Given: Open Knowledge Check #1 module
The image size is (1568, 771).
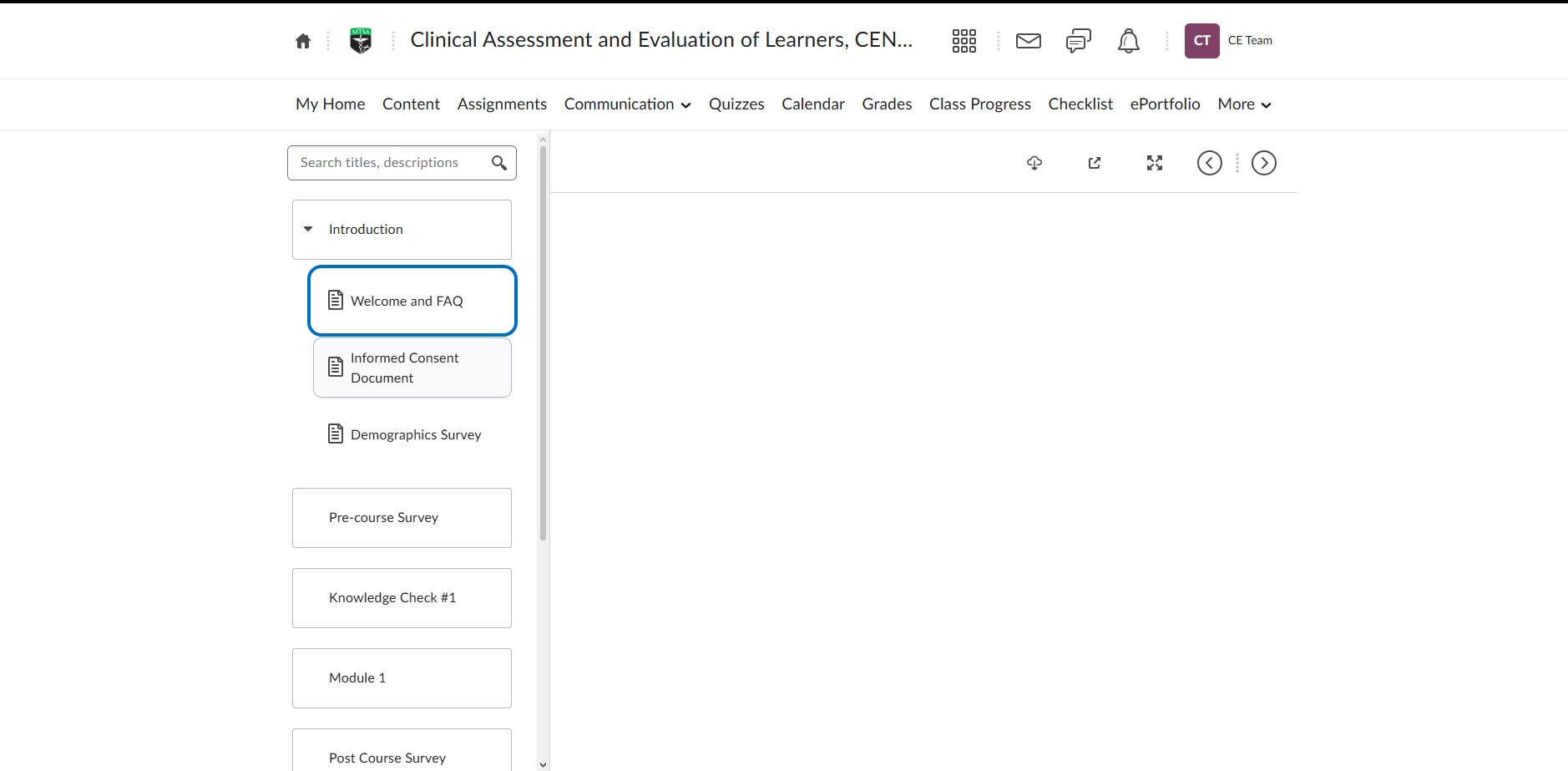Looking at the screenshot, I should tap(402, 598).
